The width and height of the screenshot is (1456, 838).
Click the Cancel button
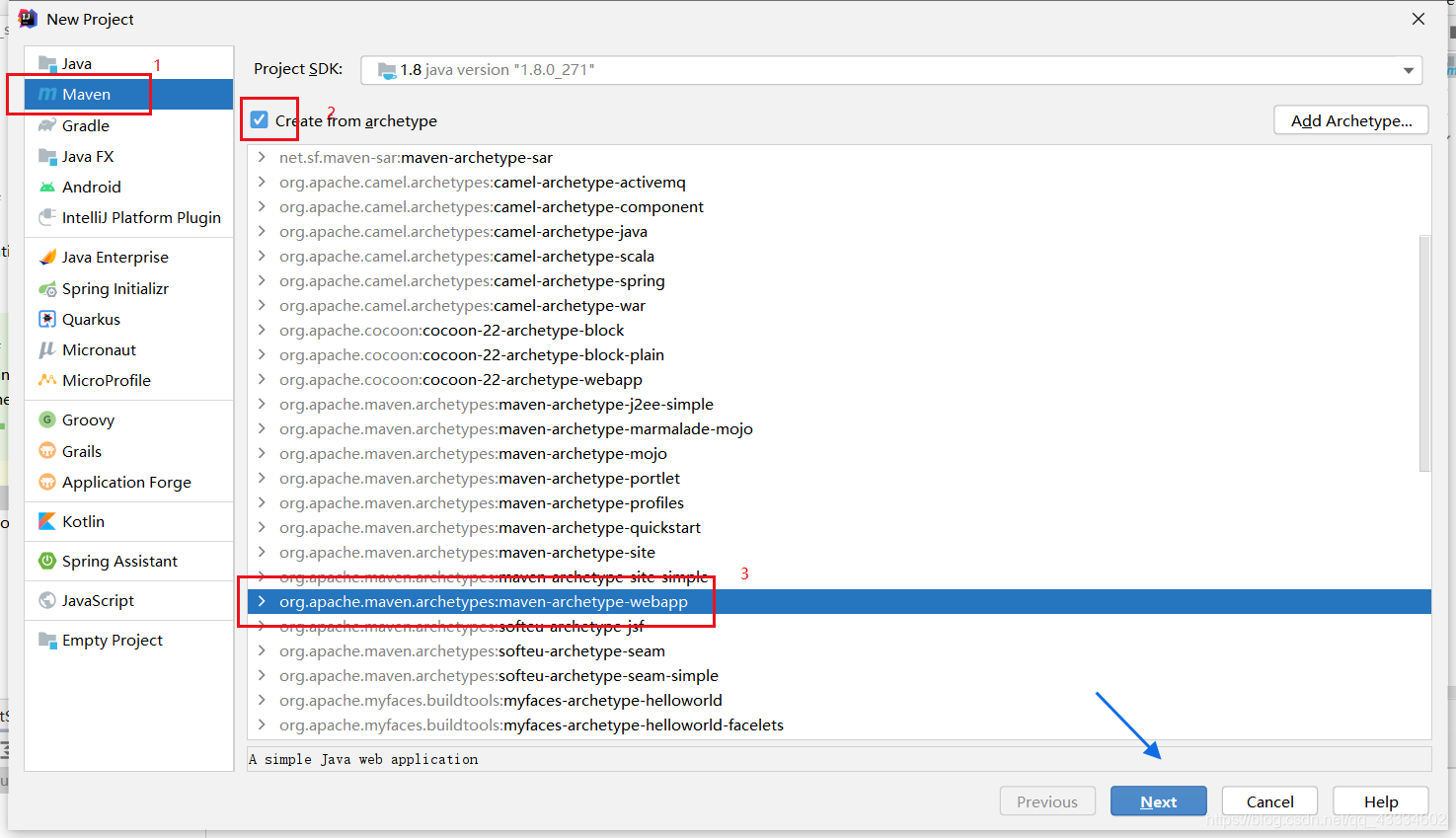1270,801
